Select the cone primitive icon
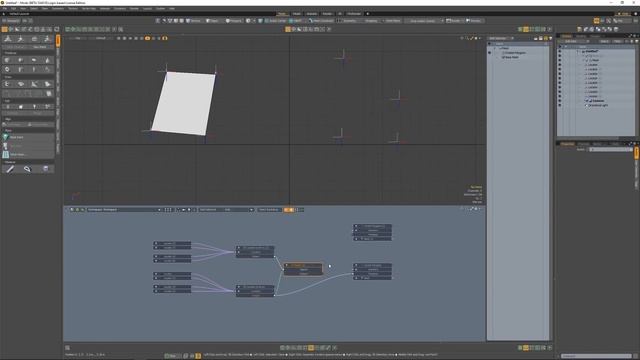The height and width of the screenshot is (360, 640). 47,60
